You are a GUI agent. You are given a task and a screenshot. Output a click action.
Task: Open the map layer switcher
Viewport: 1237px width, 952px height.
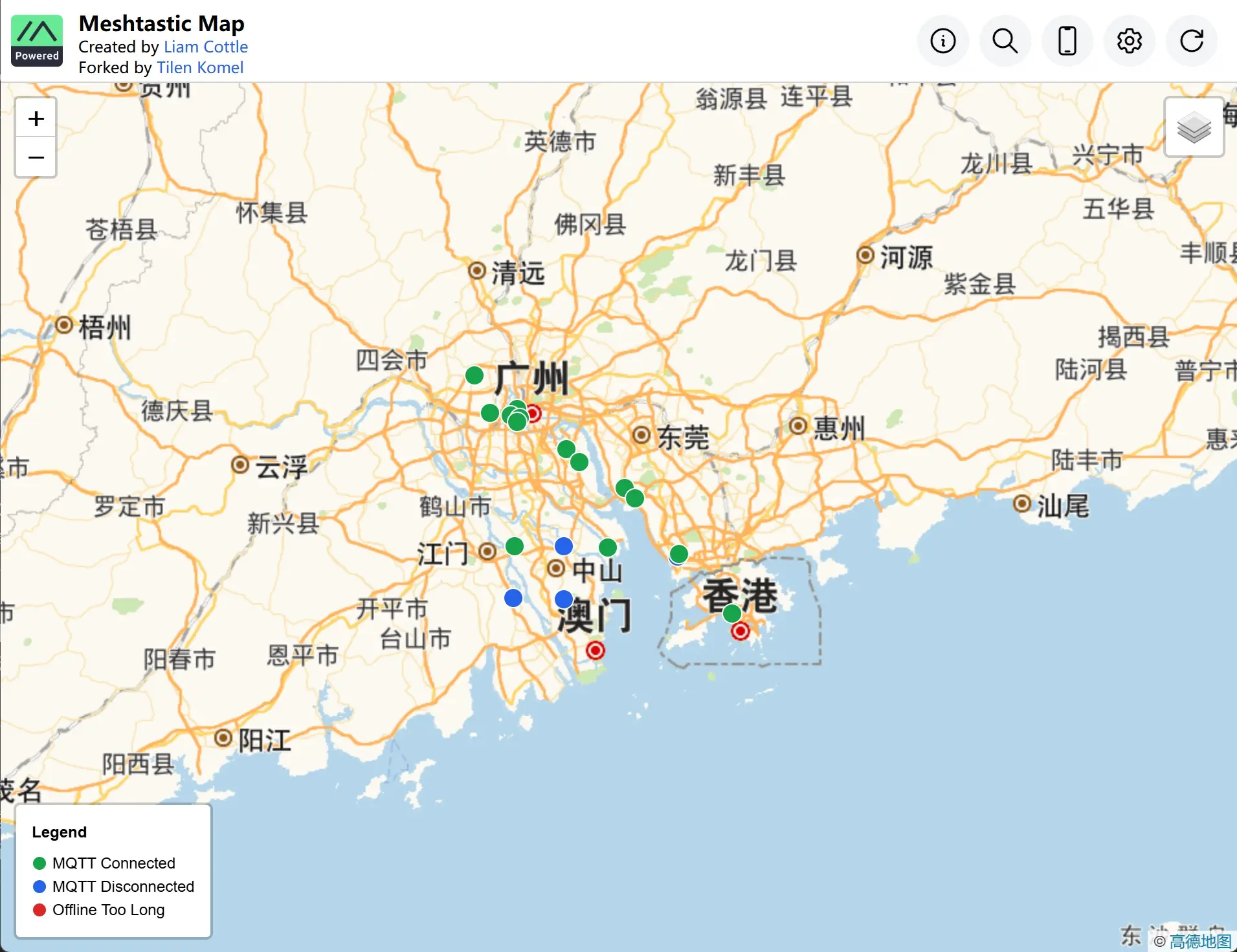coord(1193,127)
